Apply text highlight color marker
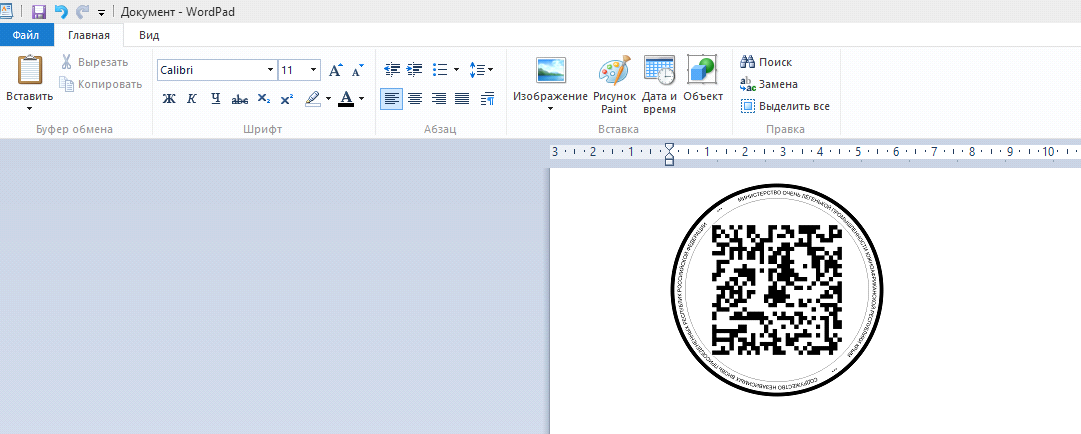This screenshot has width=1081, height=434. [313, 99]
